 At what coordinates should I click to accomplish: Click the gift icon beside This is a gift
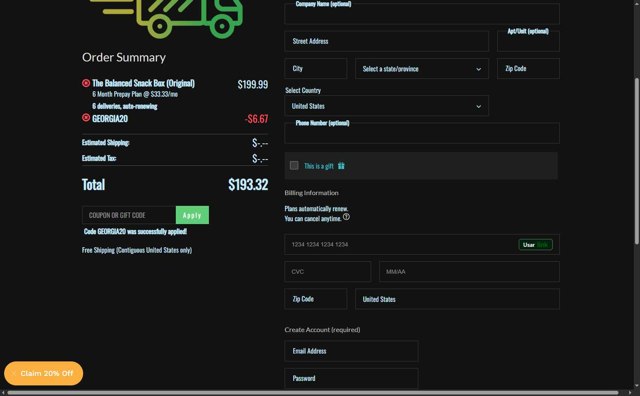(341, 166)
